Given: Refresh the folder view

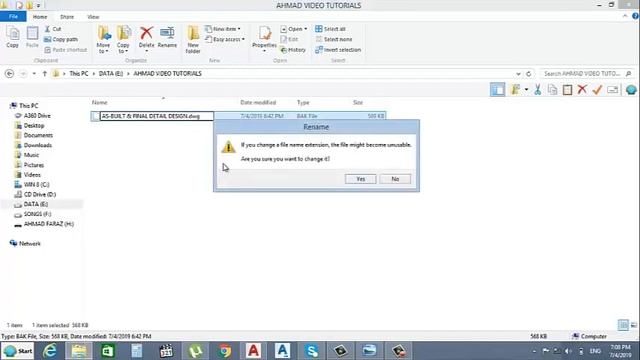Looking at the screenshot, I should point(529,74).
